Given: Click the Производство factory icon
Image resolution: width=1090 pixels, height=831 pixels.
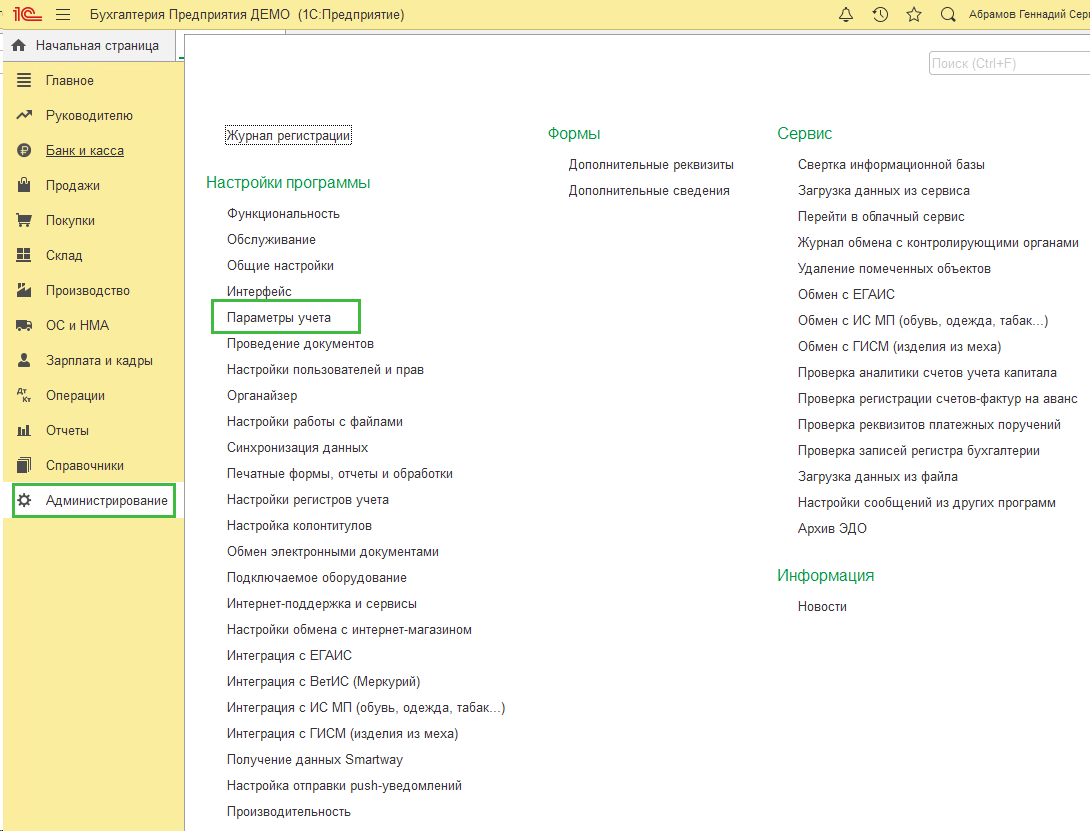Looking at the screenshot, I should [x=24, y=290].
